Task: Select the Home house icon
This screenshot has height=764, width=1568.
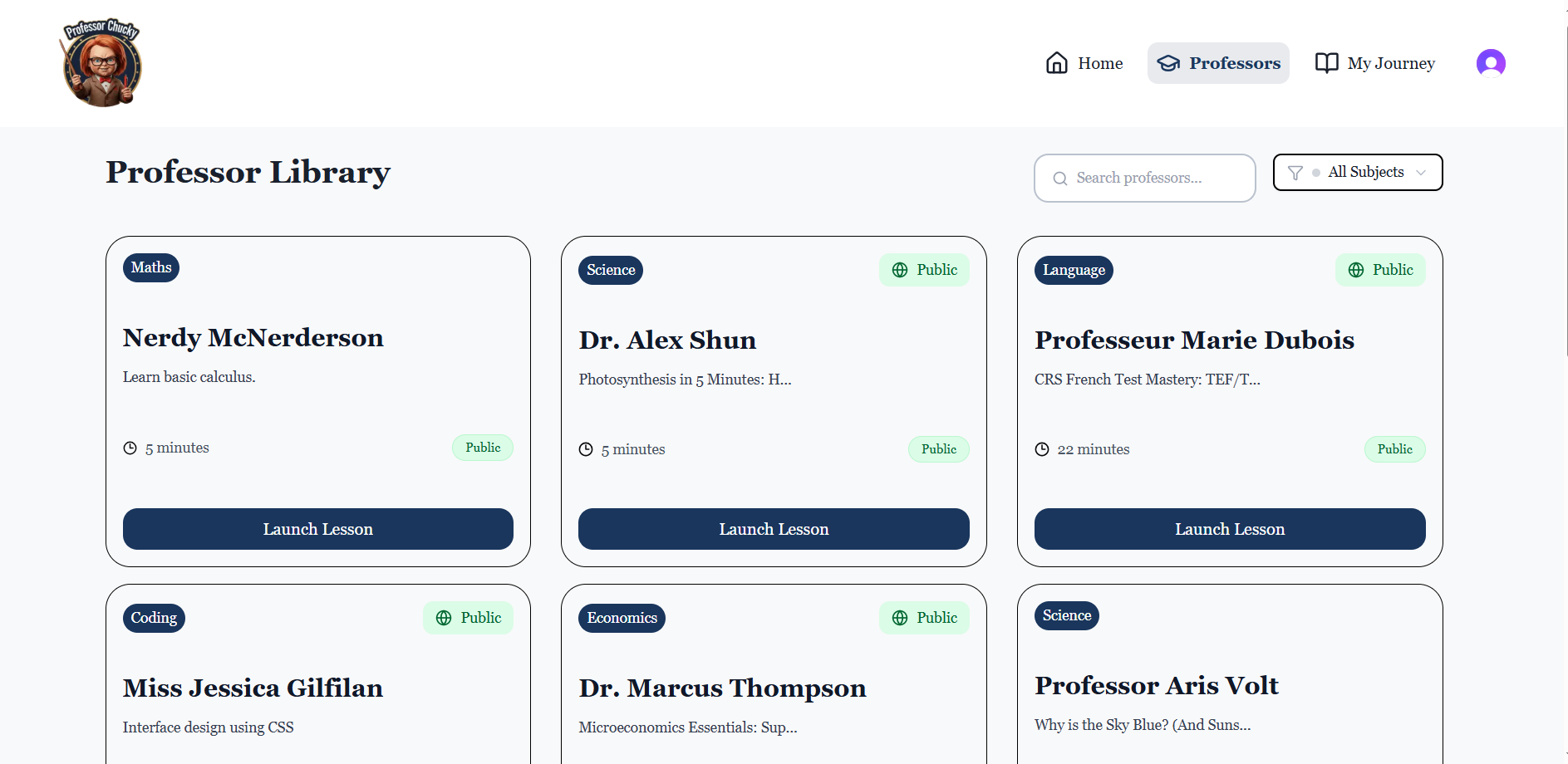Action: 1055,62
